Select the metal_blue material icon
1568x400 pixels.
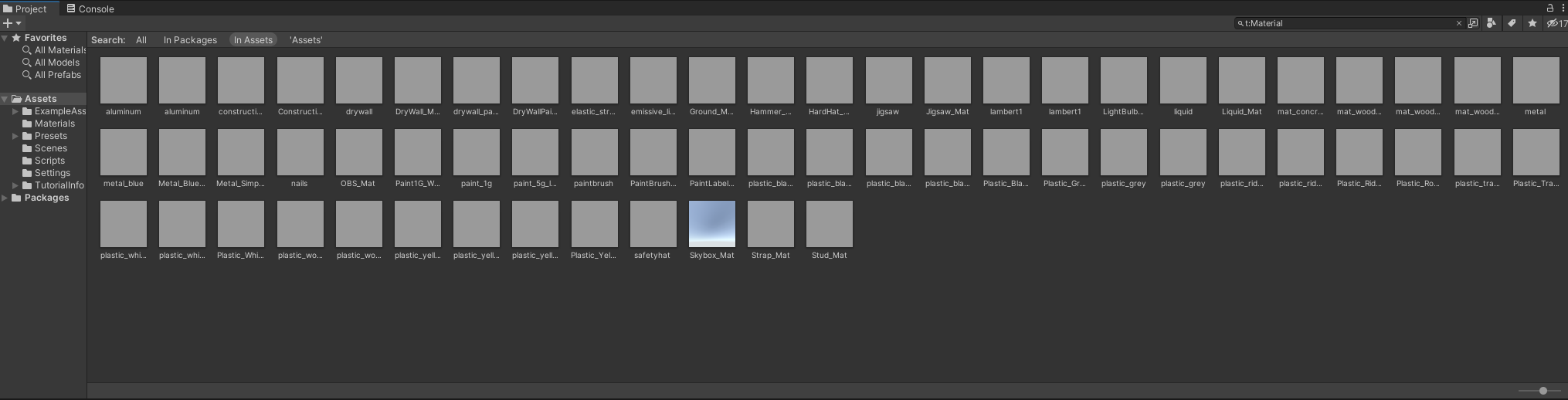tap(124, 153)
